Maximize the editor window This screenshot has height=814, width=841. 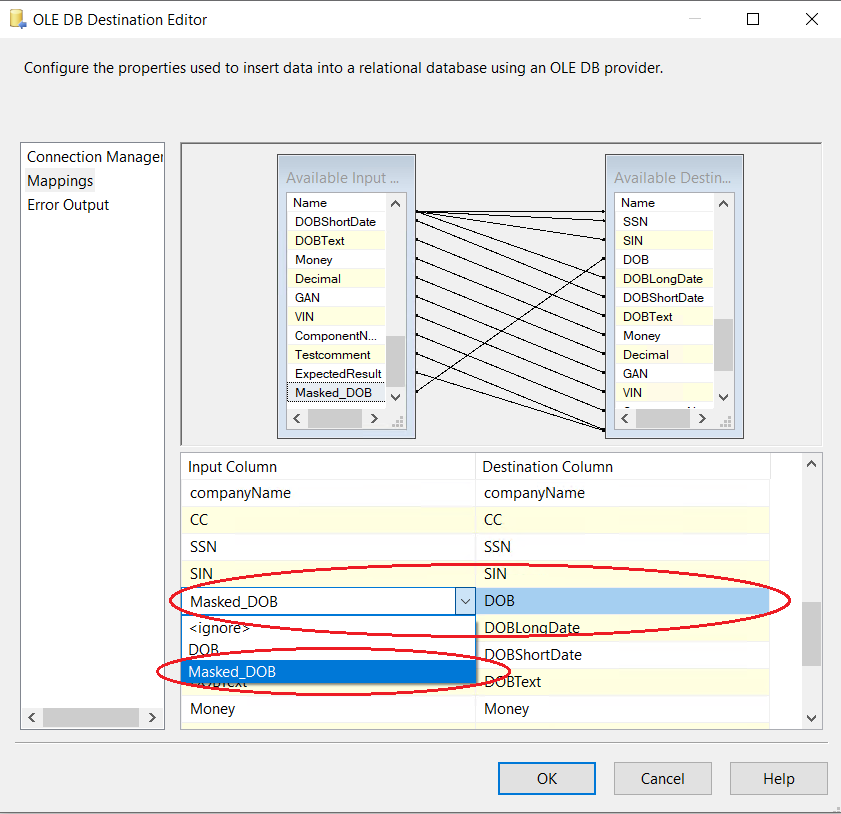click(x=753, y=19)
